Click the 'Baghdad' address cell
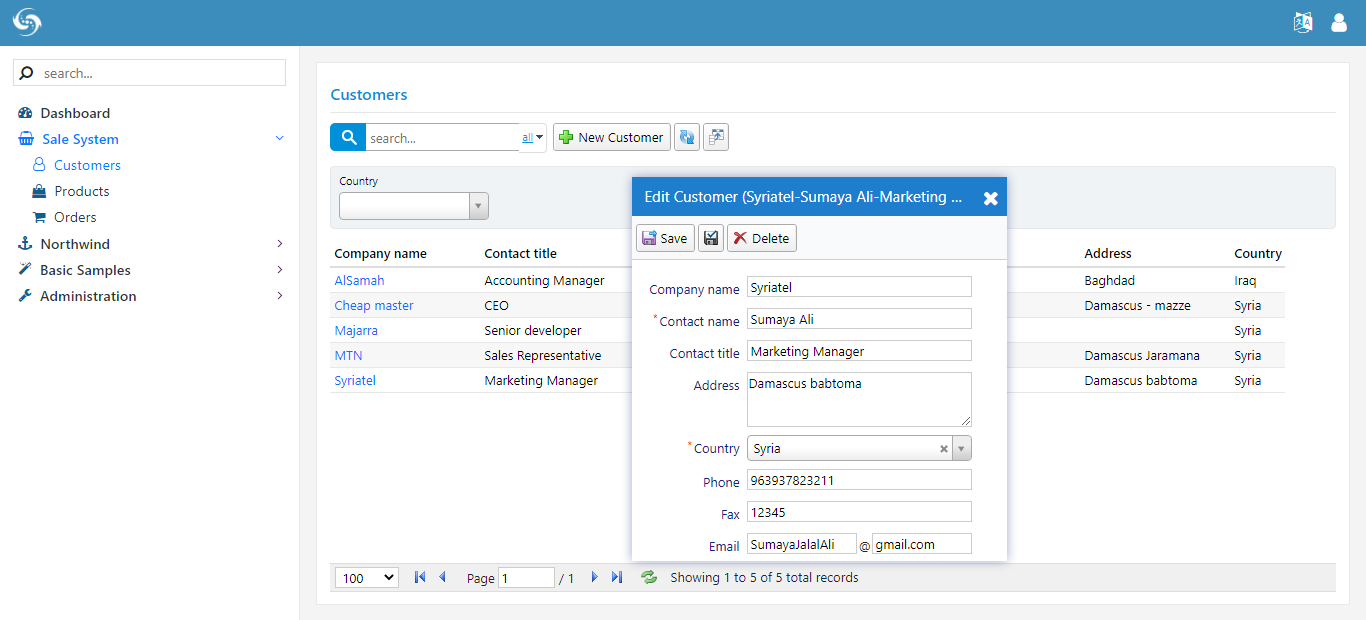This screenshot has height=620, width=1366. pos(1110,281)
